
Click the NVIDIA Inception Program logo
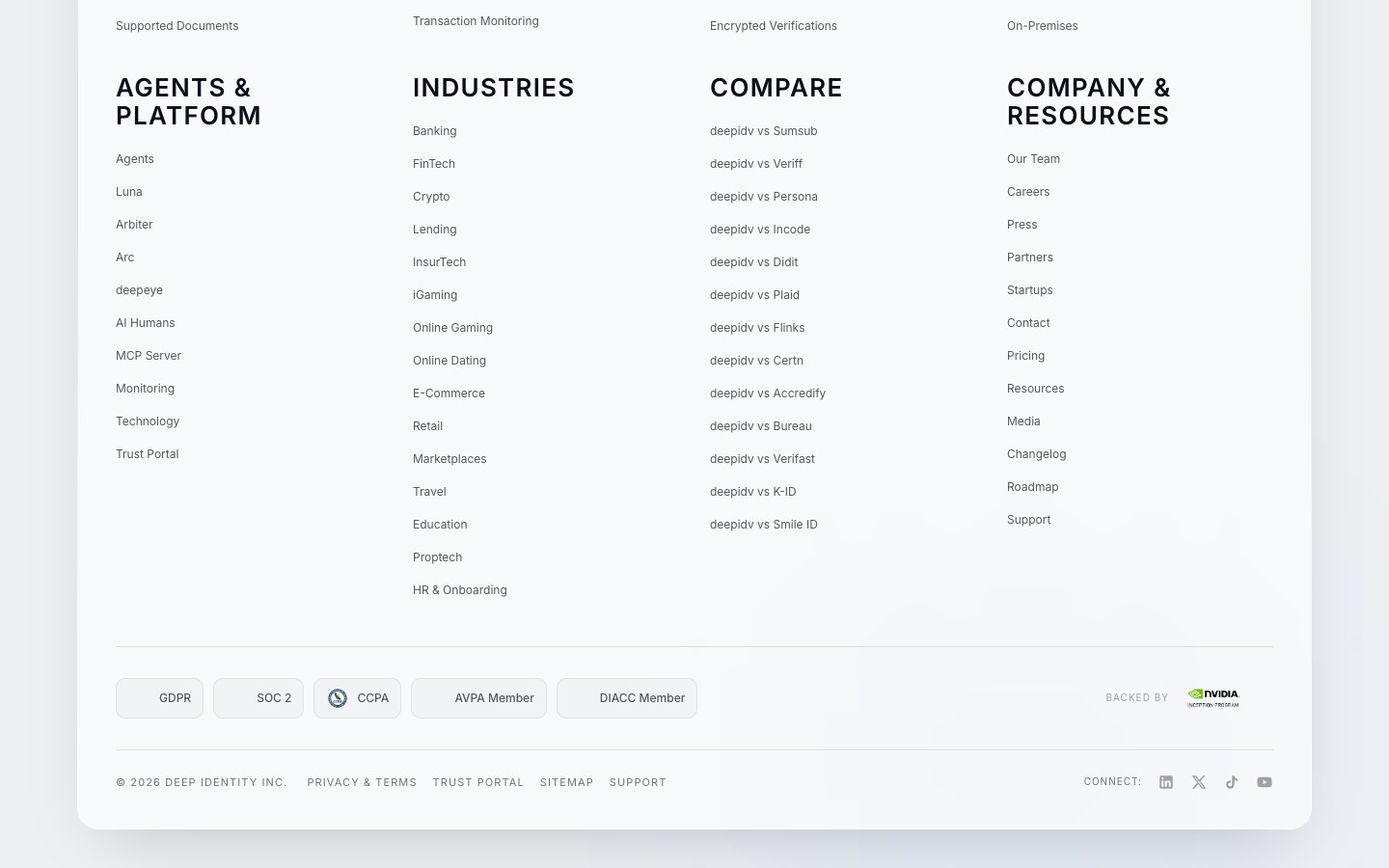pos(1213,697)
